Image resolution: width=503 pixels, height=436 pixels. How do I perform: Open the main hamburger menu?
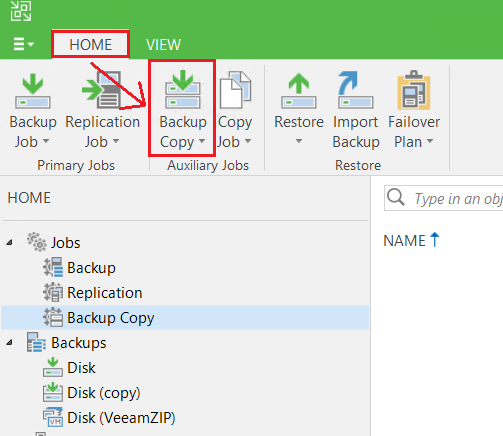tap(23, 44)
